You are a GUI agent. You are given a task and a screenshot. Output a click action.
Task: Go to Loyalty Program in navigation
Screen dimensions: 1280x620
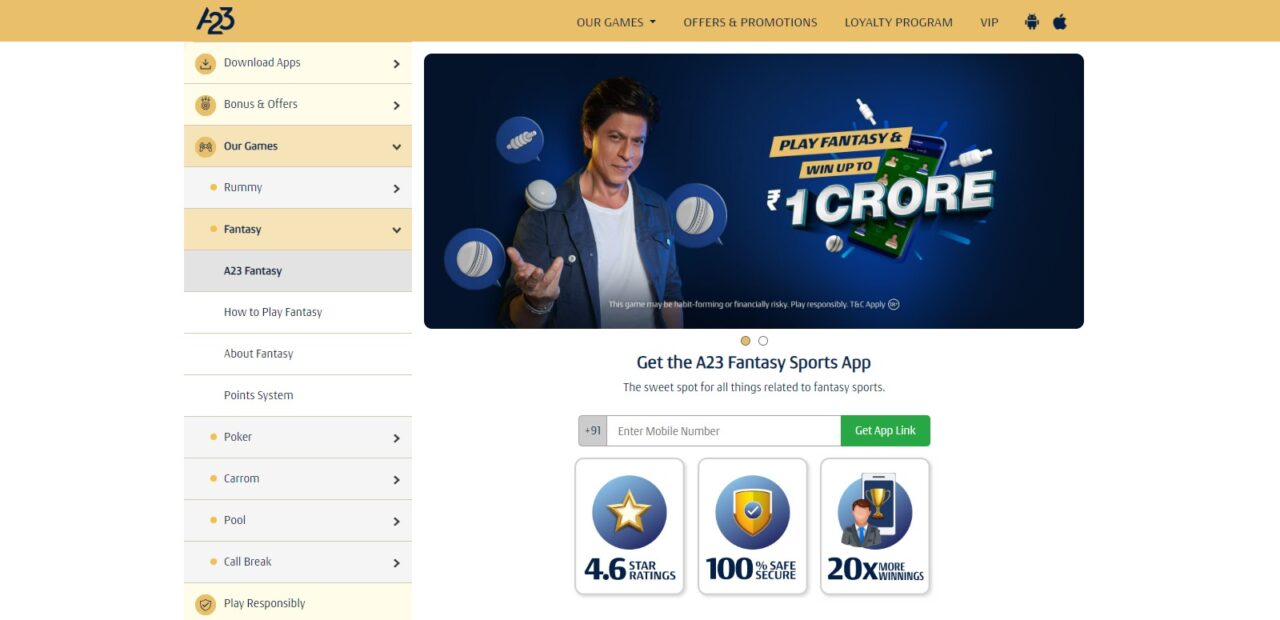[898, 22]
